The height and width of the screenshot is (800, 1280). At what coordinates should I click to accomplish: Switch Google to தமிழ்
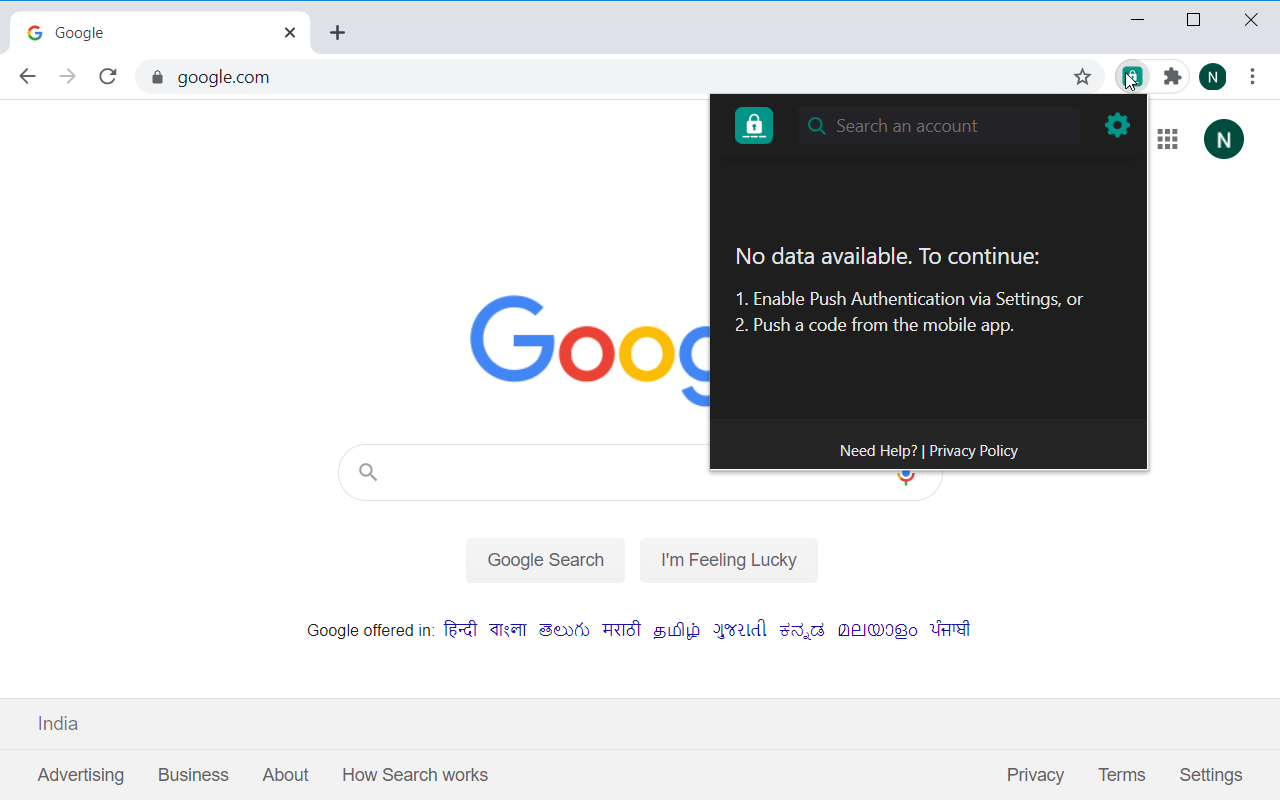click(677, 630)
